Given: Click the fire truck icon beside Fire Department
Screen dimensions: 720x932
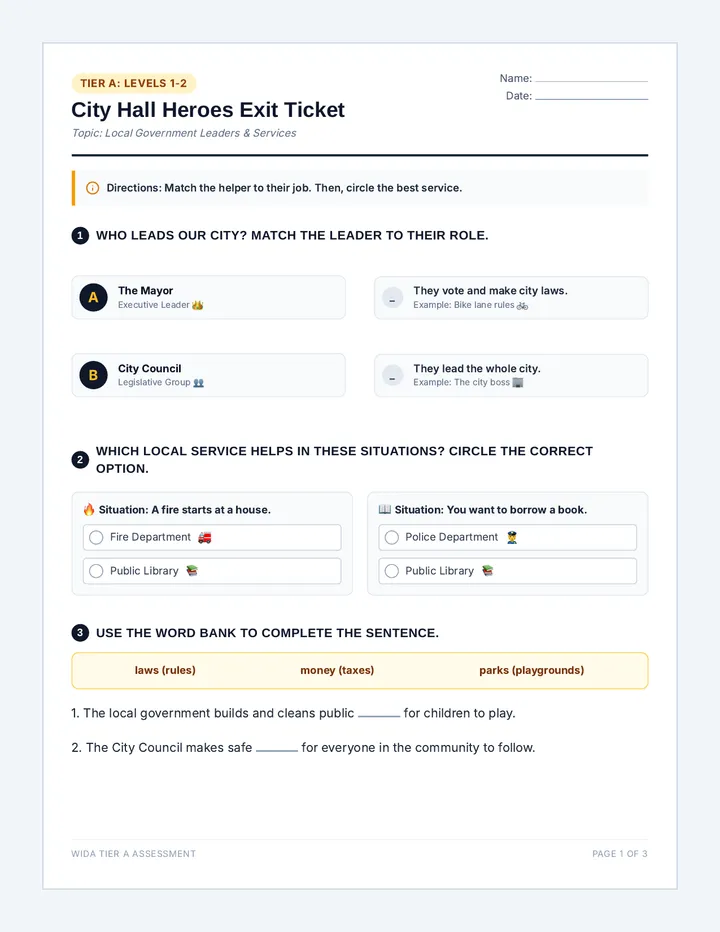Looking at the screenshot, I should tap(205, 537).
